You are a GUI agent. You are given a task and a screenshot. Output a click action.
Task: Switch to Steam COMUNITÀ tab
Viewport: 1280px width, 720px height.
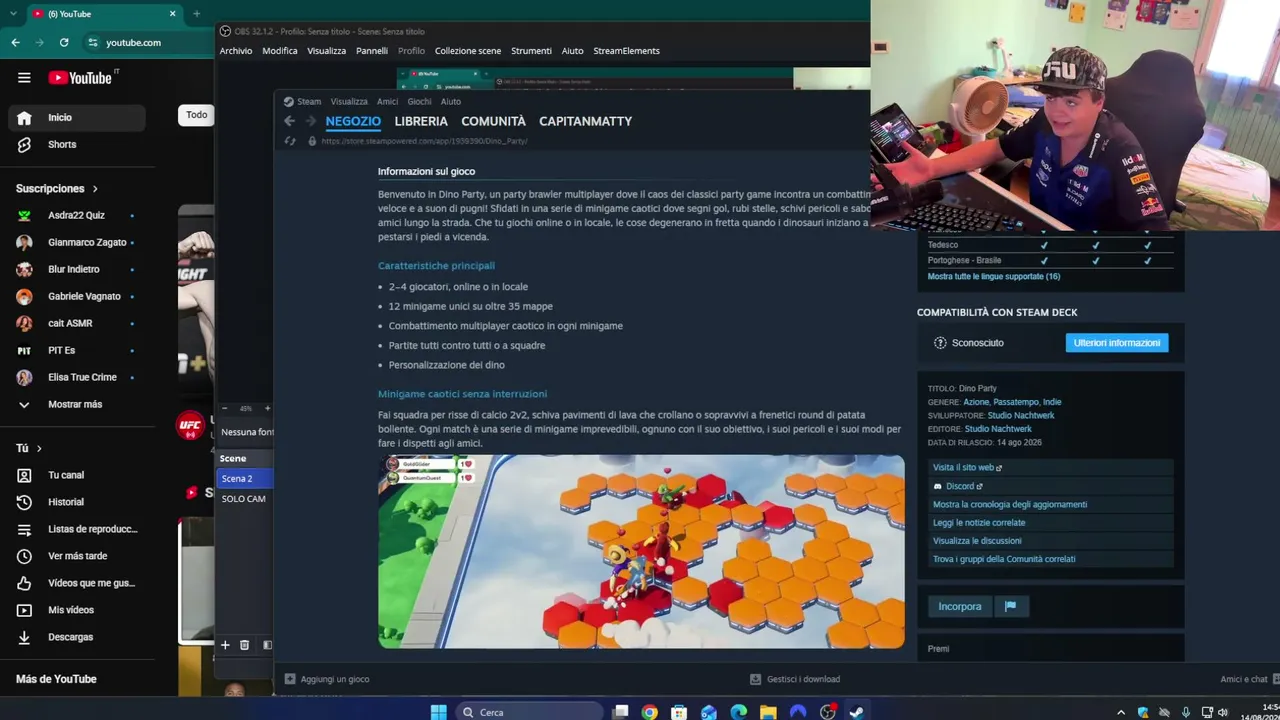tap(493, 121)
